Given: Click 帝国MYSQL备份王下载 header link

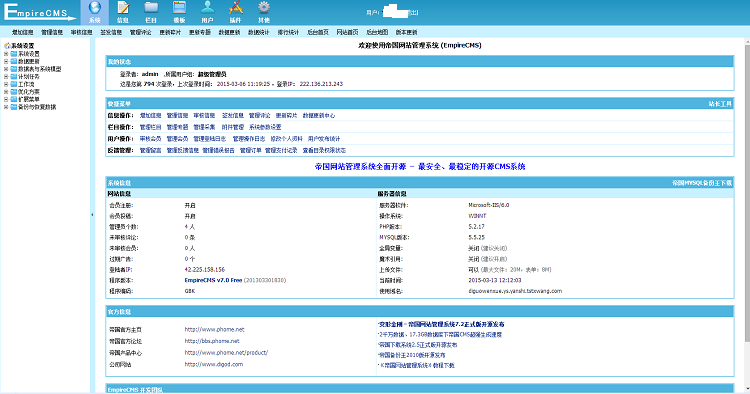Looking at the screenshot, I should pos(702,183).
